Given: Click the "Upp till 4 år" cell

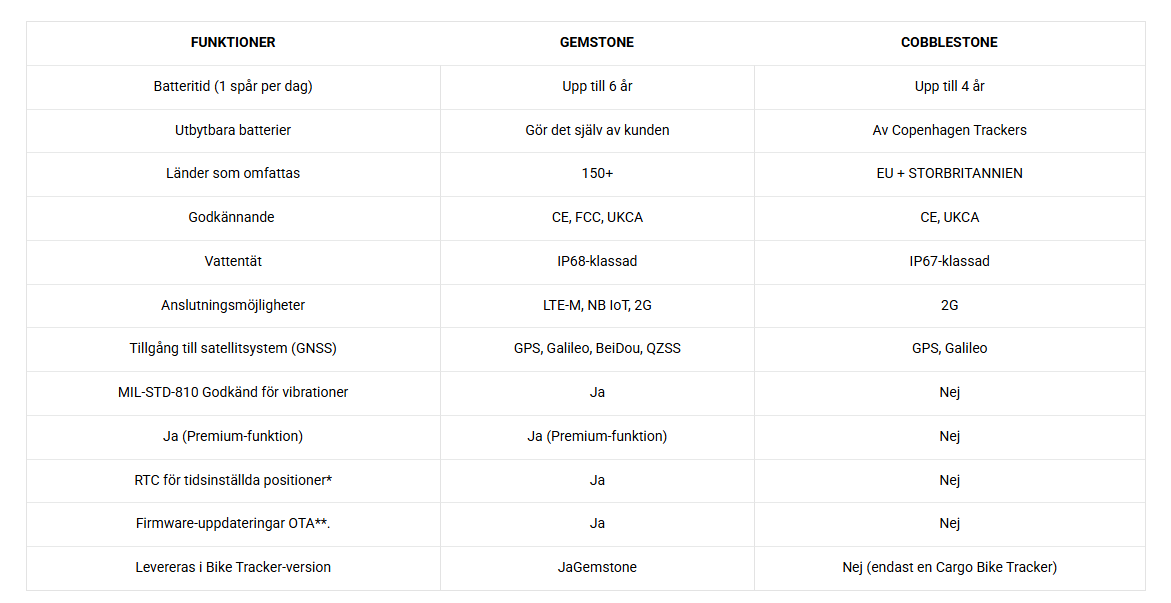Looking at the screenshot, I should tap(949, 86).
